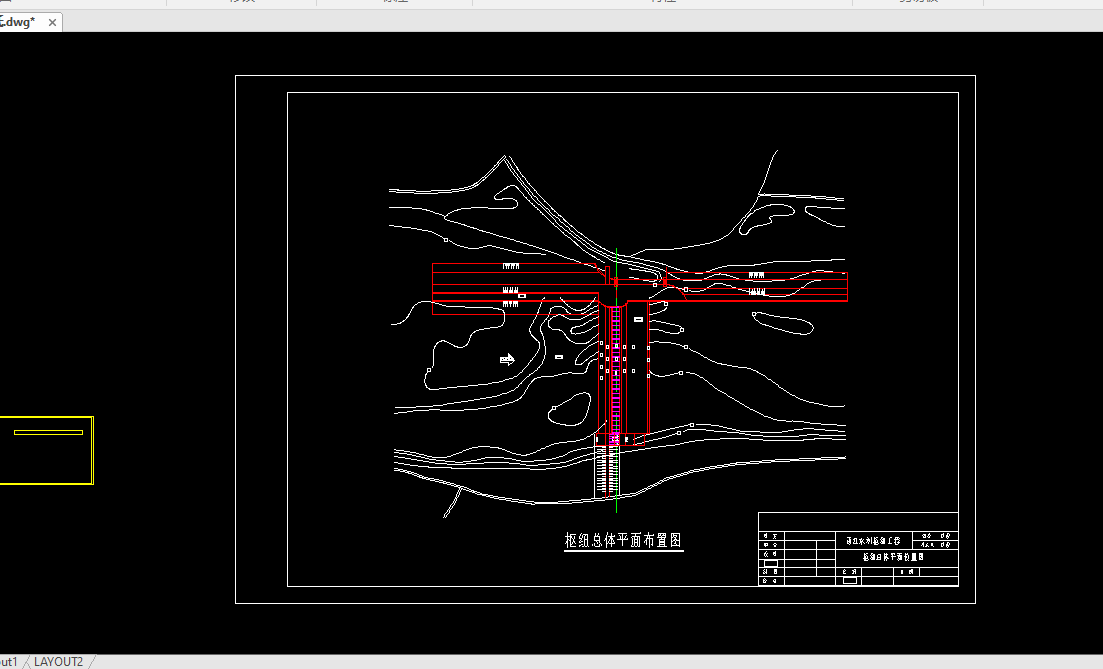
Task: Switch to the LAYOUT2 tab
Action: click(58, 662)
